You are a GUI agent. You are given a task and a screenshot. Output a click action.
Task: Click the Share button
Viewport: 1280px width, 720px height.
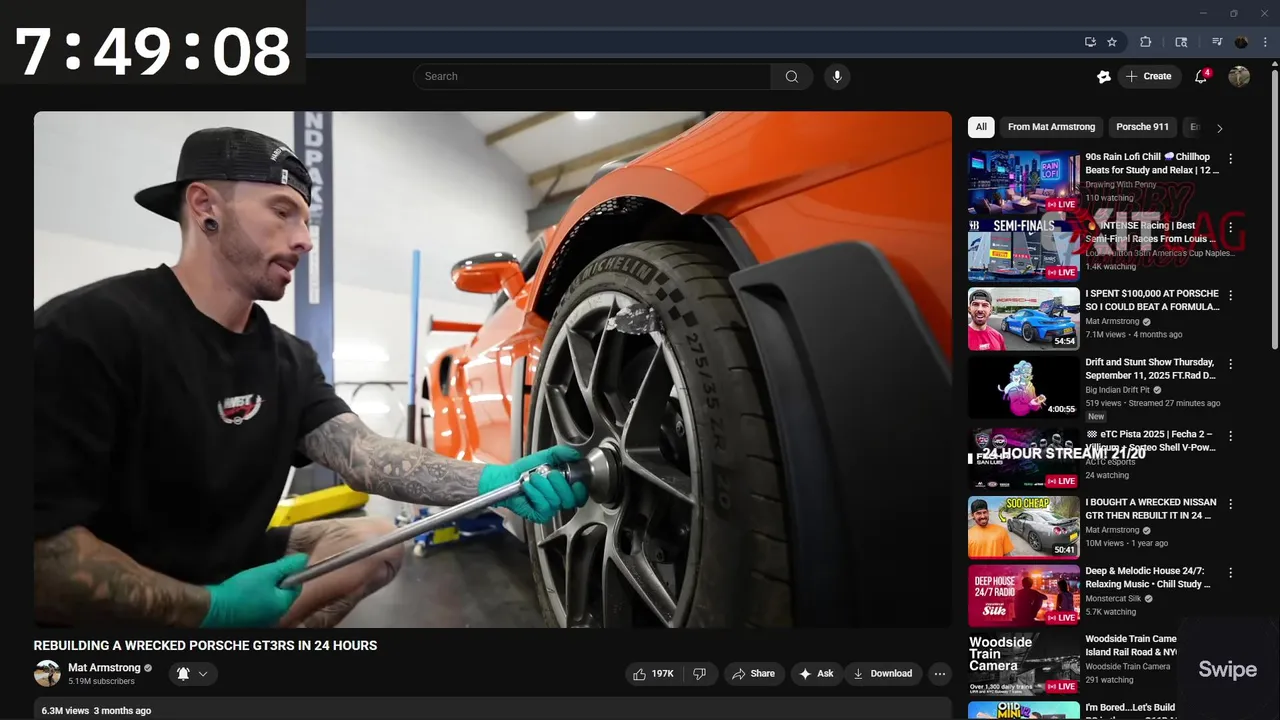point(753,674)
